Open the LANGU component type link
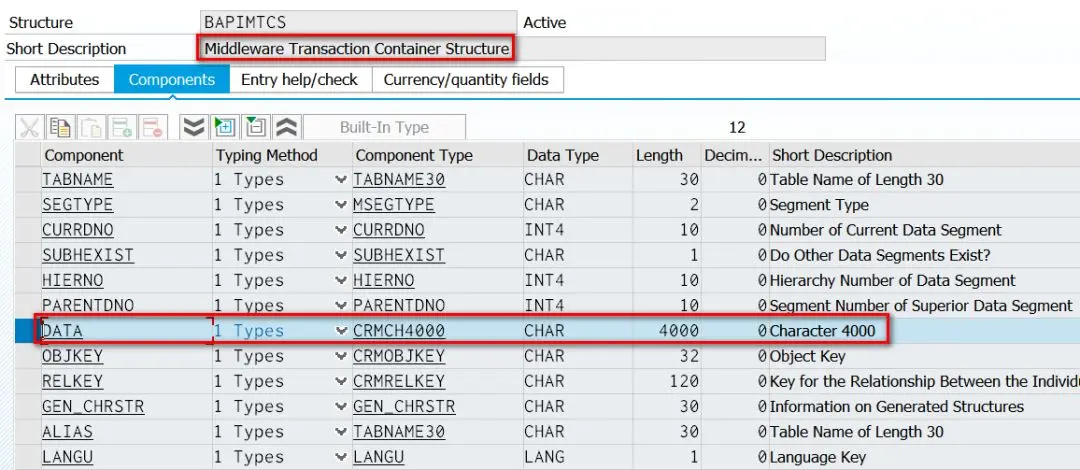 [378, 458]
